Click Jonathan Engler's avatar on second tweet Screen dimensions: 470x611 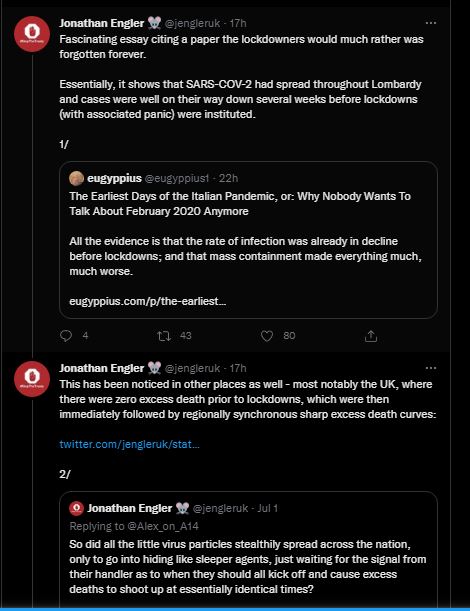click(32, 378)
